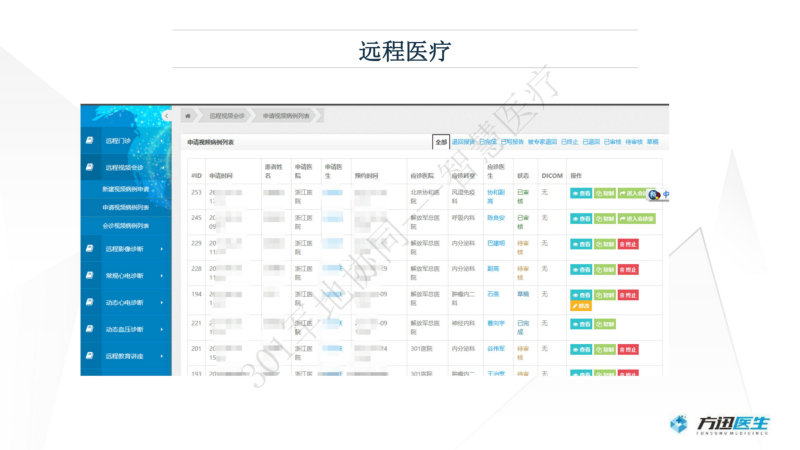Click the icon beside 动态血压诊断
This screenshot has height=450, width=800.
click(89, 329)
